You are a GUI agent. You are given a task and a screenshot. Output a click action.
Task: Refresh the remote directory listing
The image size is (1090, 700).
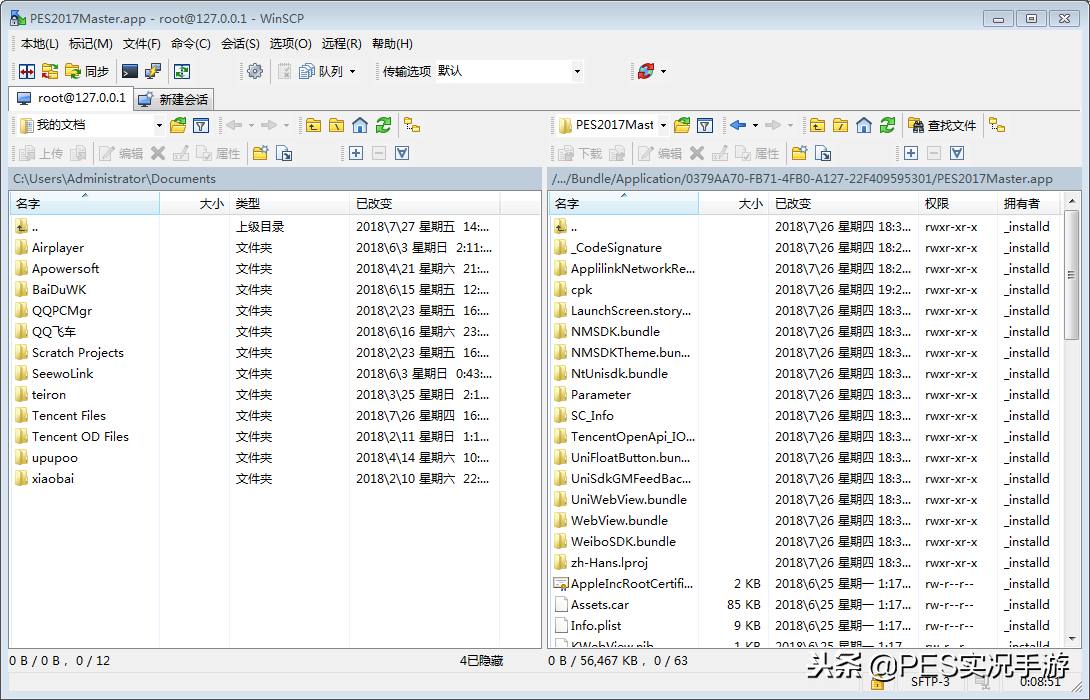tap(886, 125)
